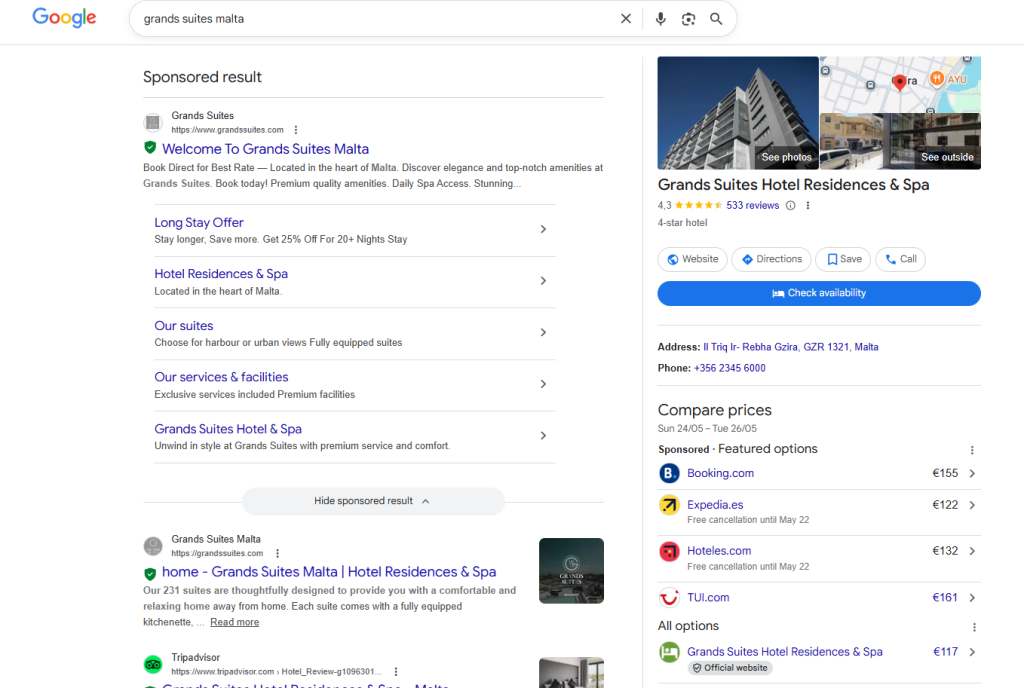Screen dimensions: 1024x688
Task: Click the review info circle icon
Action: point(791,206)
